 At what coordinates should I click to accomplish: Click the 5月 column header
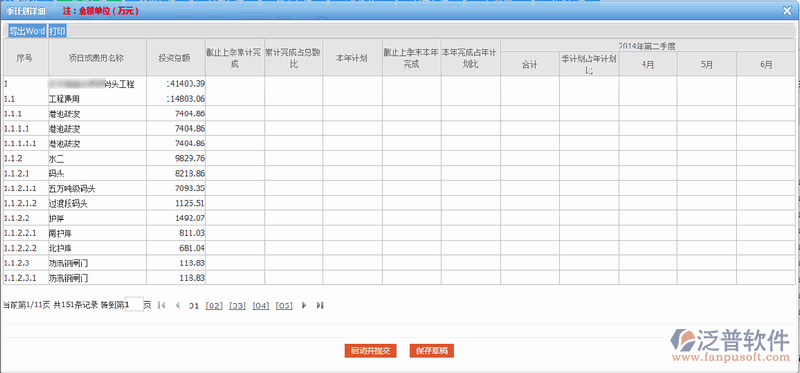coord(707,64)
